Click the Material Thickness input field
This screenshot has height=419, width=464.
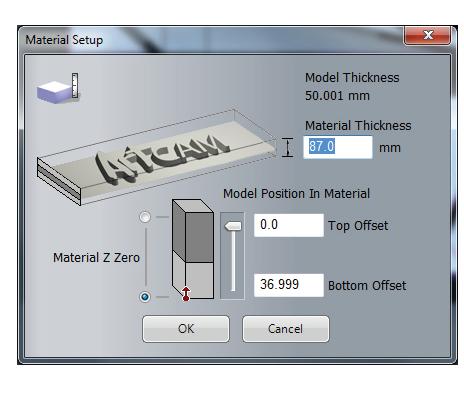coord(338,147)
